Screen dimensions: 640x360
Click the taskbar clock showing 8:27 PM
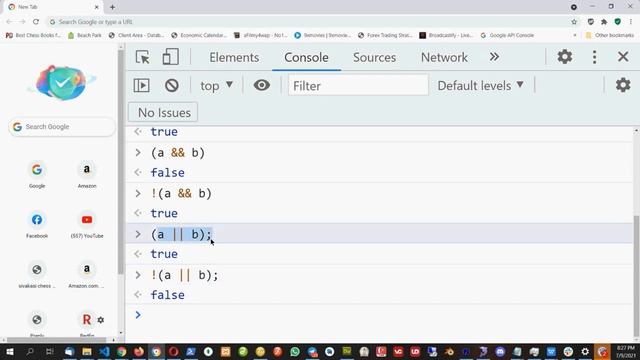(x=625, y=352)
